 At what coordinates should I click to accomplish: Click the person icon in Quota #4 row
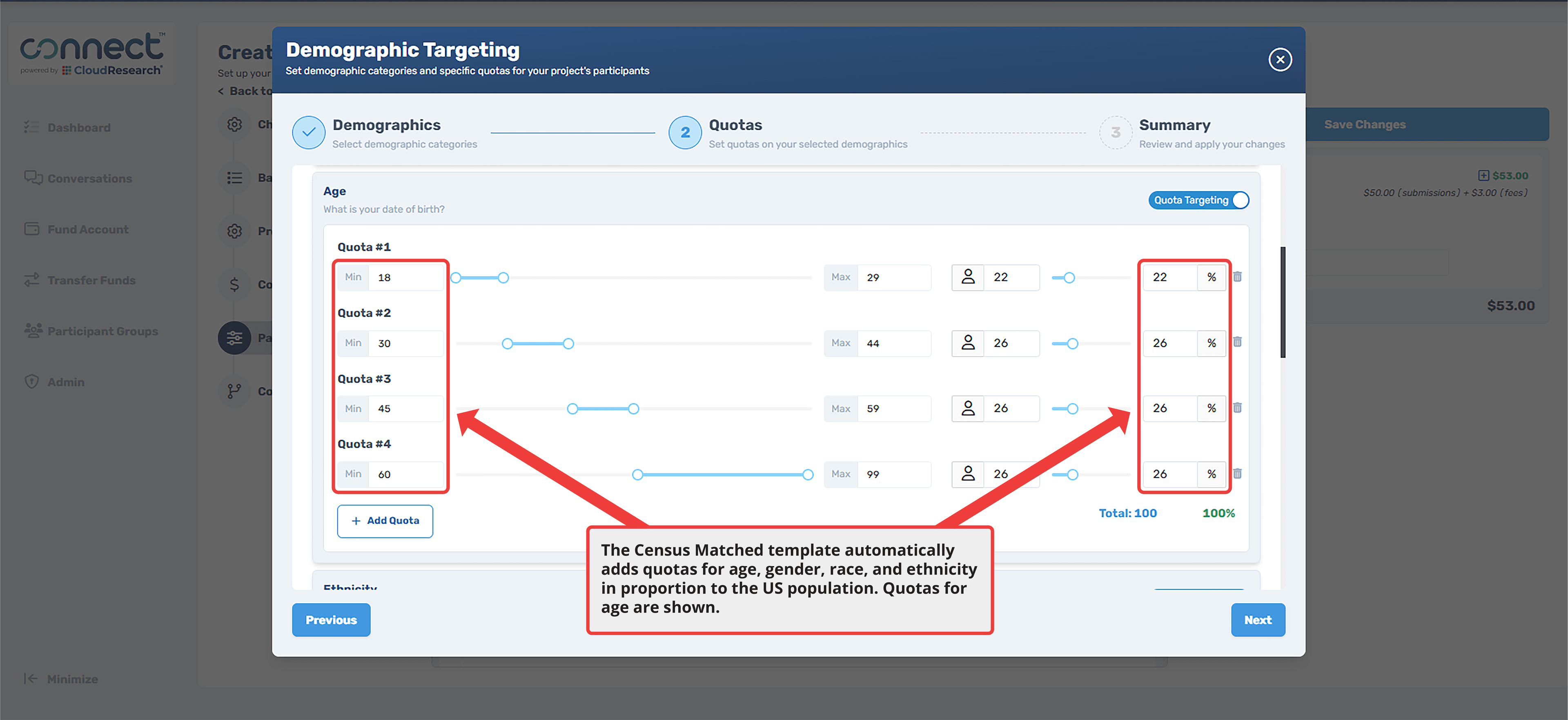[x=968, y=474]
